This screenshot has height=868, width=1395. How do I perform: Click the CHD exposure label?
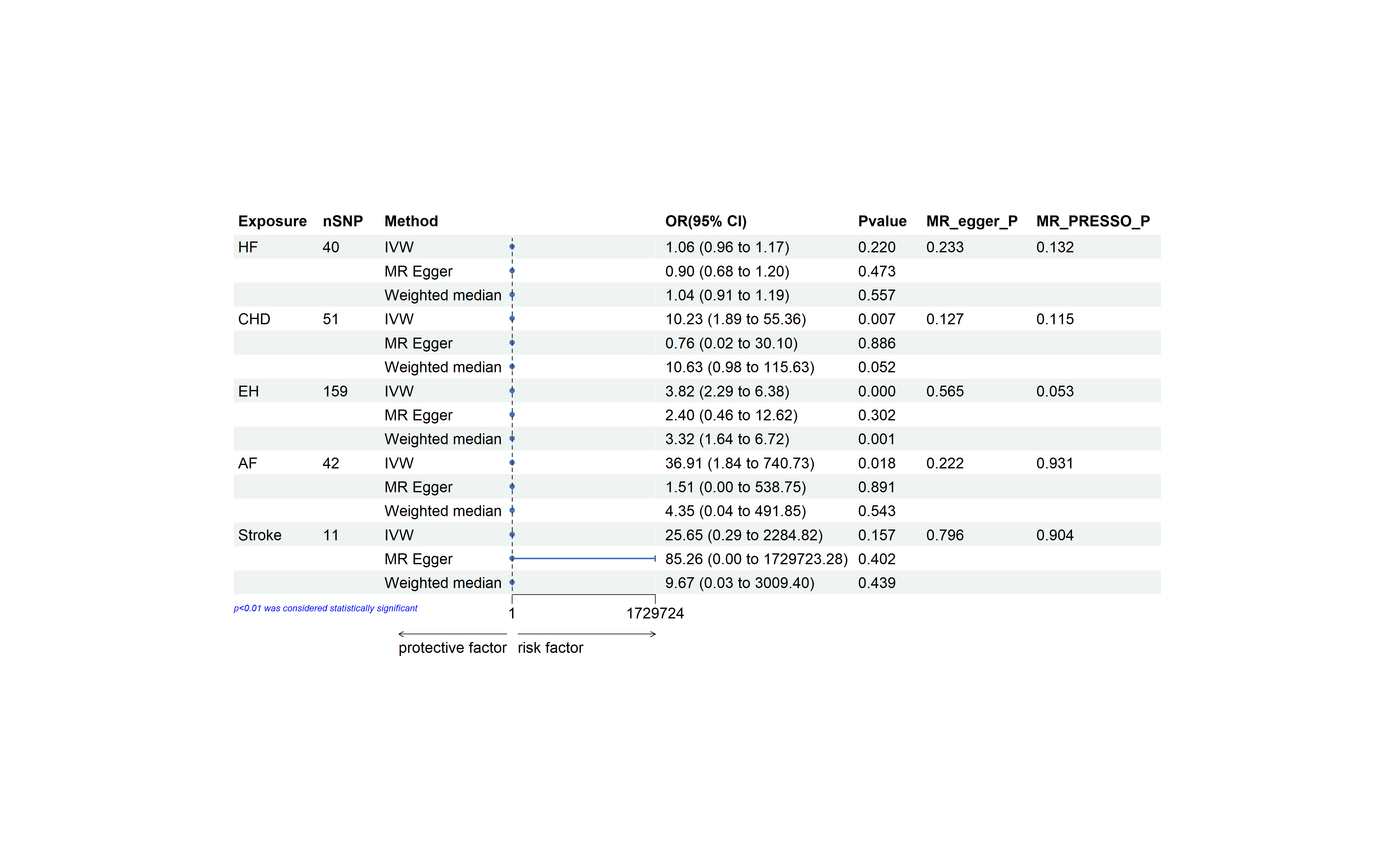click(254, 319)
